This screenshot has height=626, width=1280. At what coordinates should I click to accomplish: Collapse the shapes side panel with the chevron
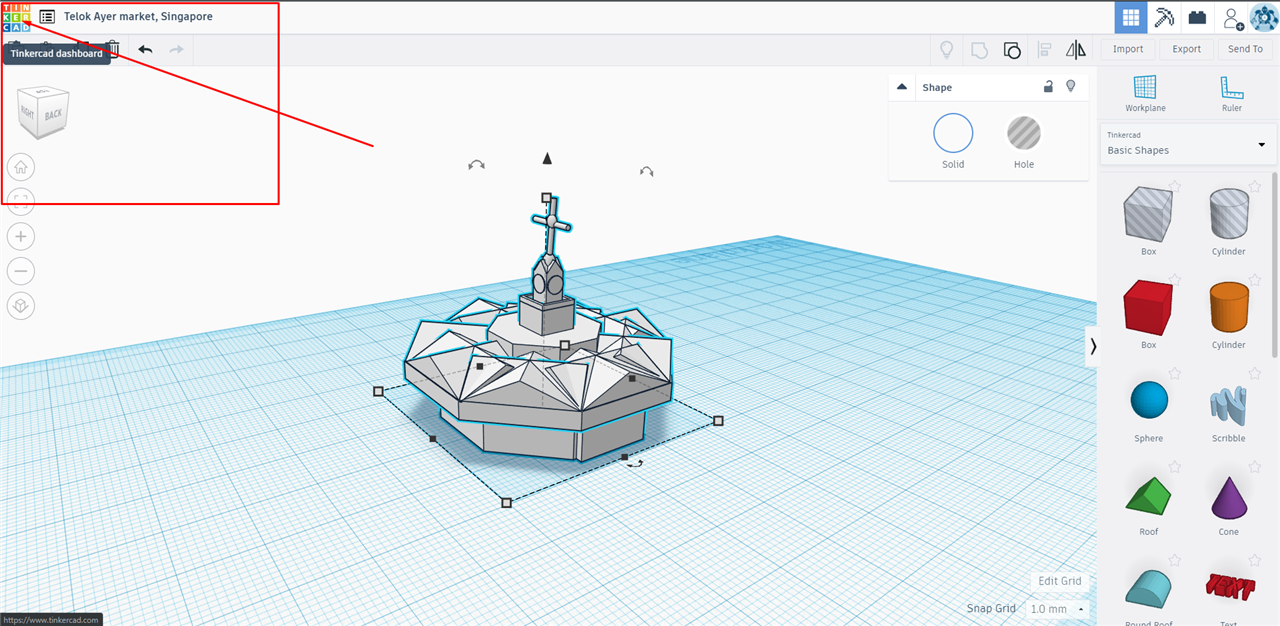click(x=1093, y=346)
